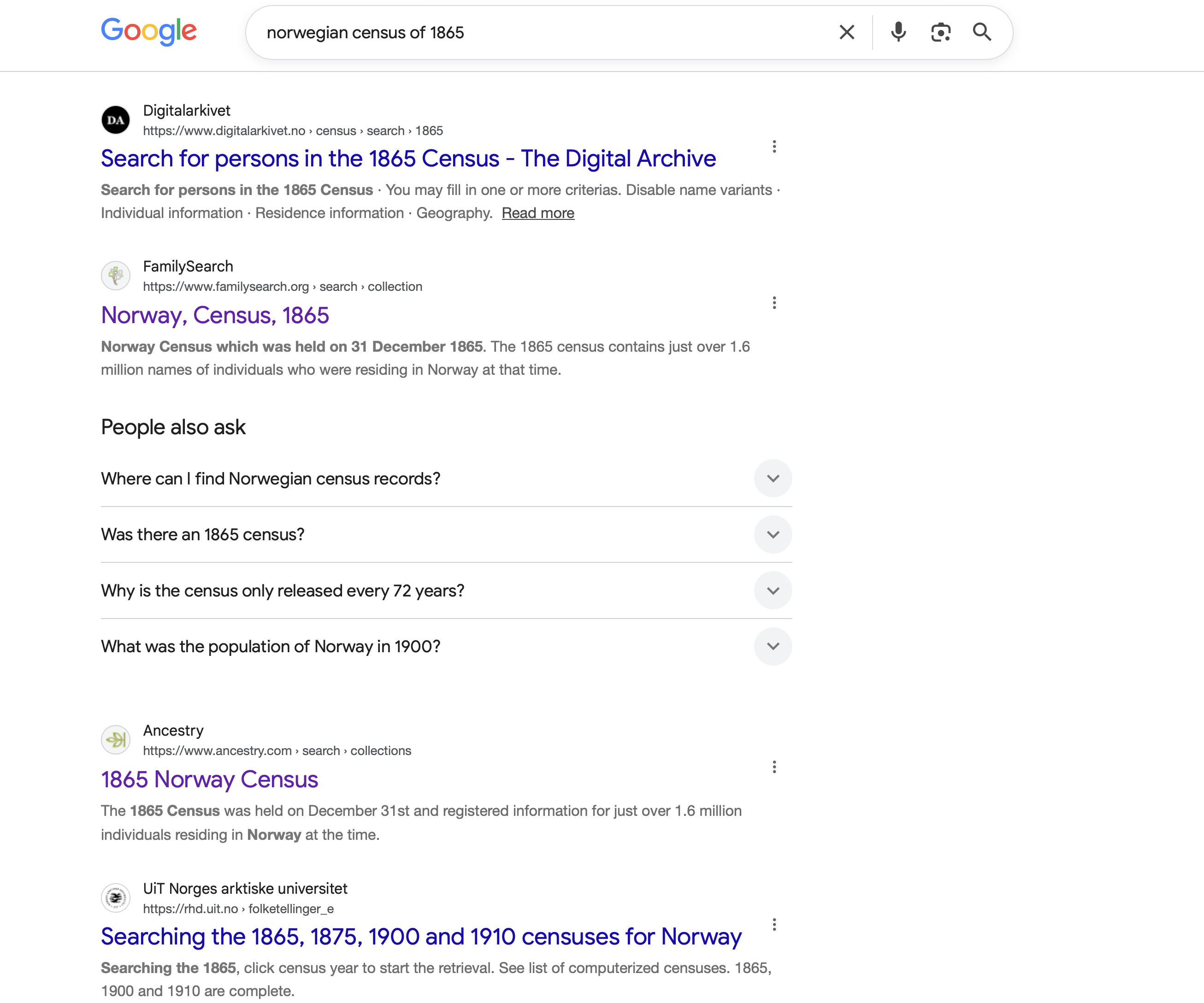Expand 'Why is the census only released every 72 years?'
The height and width of the screenshot is (1003, 1204).
(446, 590)
